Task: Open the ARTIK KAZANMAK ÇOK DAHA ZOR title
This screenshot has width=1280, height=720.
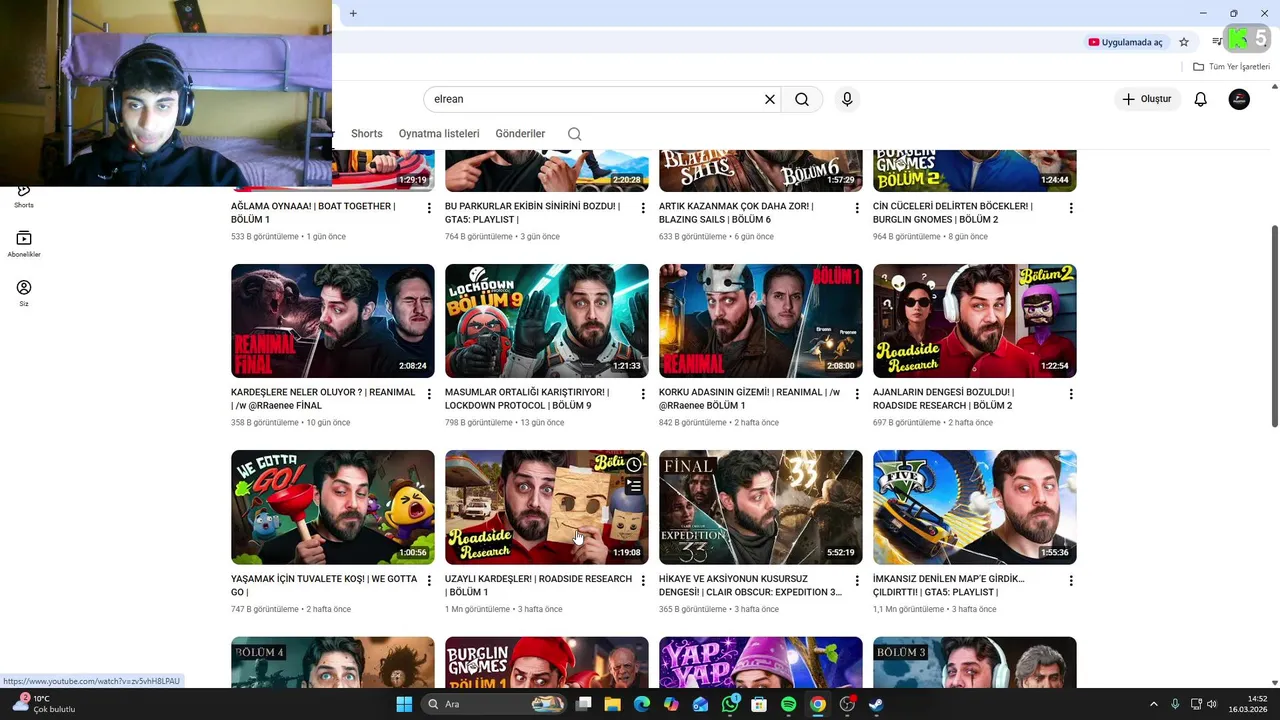Action: click(736, 213)
